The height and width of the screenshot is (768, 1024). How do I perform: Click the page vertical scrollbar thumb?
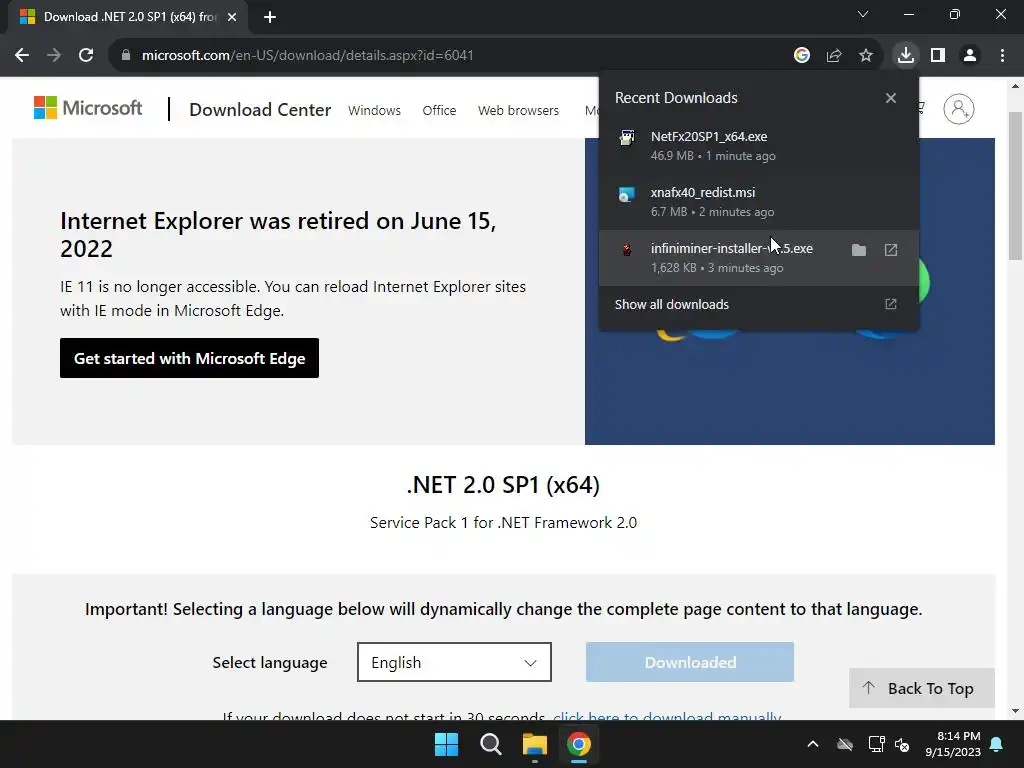tap(1014, 186)
